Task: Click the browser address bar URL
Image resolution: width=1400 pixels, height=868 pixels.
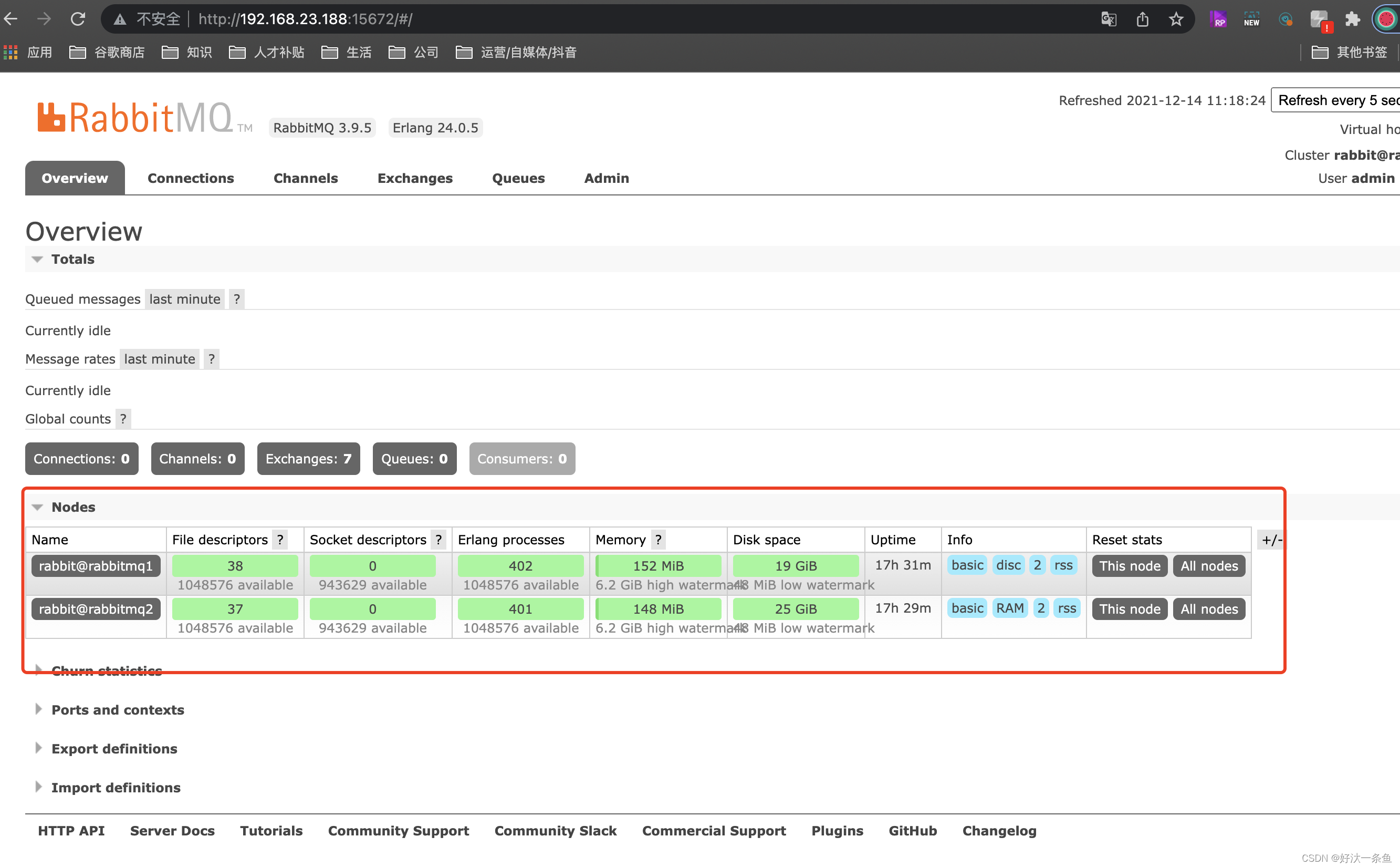Action: [x=305, y=19]
